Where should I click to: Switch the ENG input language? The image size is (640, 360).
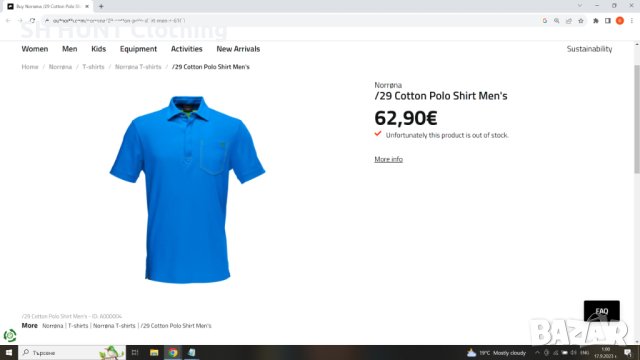click(x=584, y=353)
